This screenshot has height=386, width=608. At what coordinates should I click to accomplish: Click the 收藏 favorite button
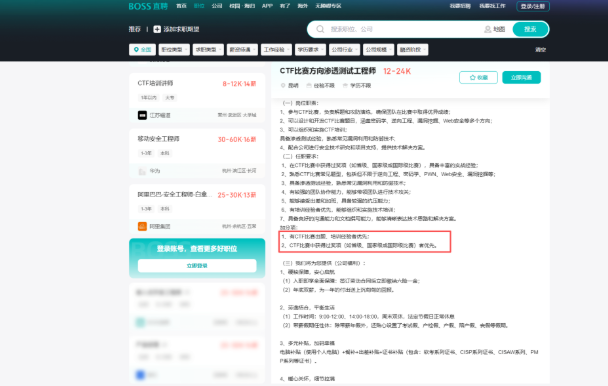(x=478, y=78)
